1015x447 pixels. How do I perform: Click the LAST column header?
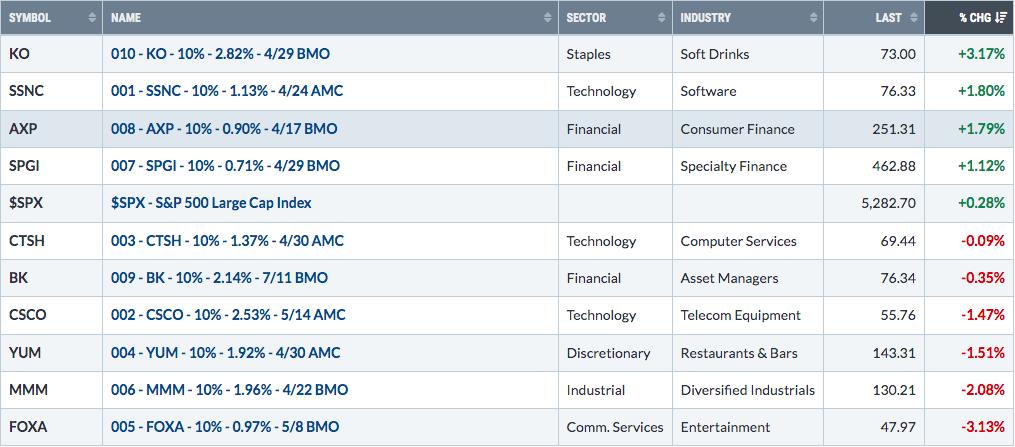tap(874, 17)
